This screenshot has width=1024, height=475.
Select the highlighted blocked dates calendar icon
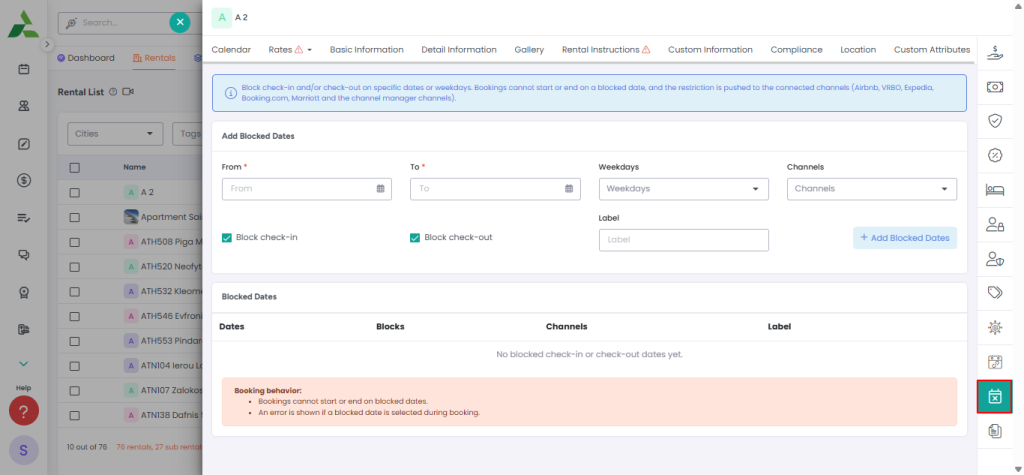point(994,397)
